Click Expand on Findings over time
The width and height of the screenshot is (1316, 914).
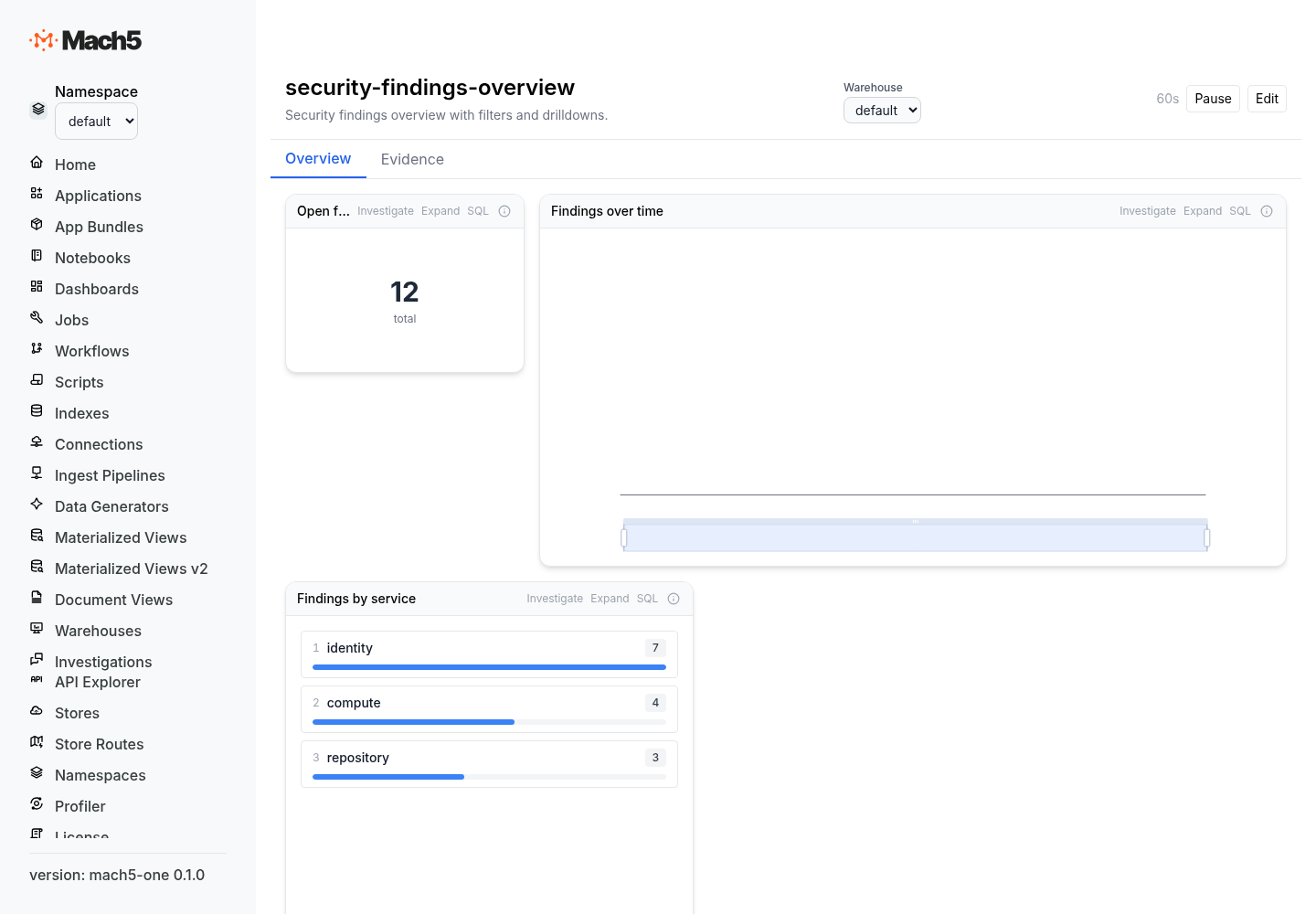pyautogui.click(x=1203, y=211)
